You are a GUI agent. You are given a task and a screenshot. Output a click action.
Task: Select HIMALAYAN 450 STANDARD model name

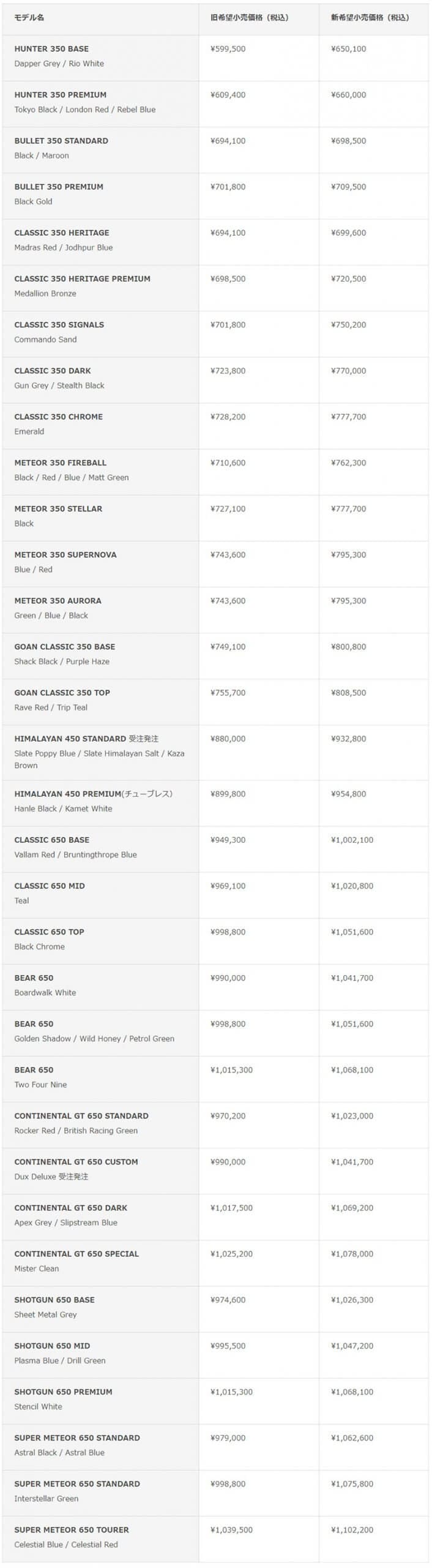point(71,739)
